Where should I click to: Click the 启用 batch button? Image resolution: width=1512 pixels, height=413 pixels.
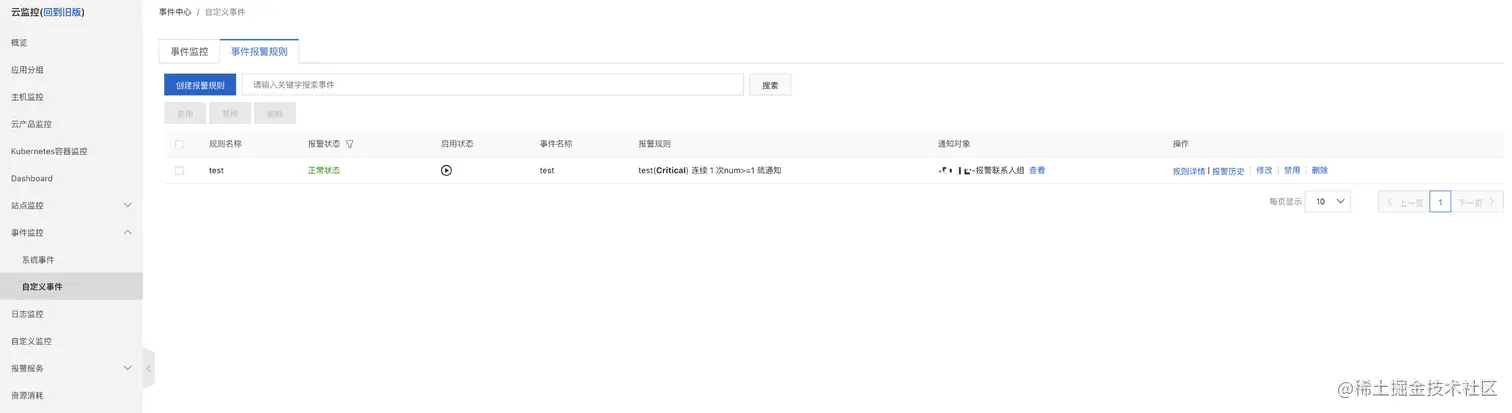(185, 113)
